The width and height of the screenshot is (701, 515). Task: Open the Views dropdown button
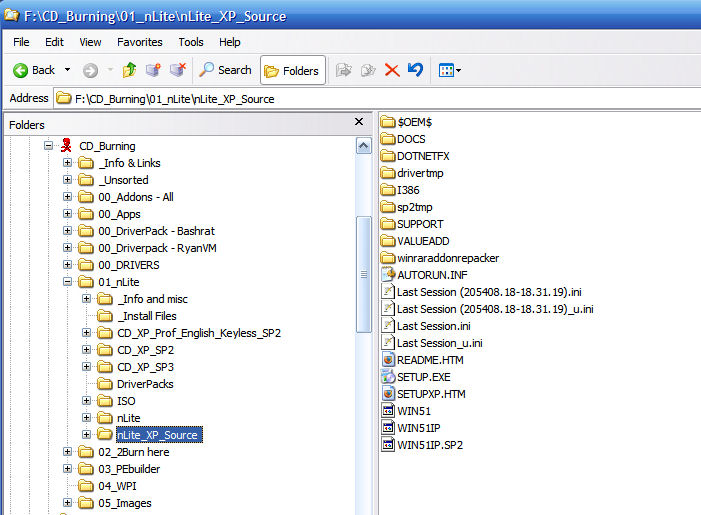(449, 70)
